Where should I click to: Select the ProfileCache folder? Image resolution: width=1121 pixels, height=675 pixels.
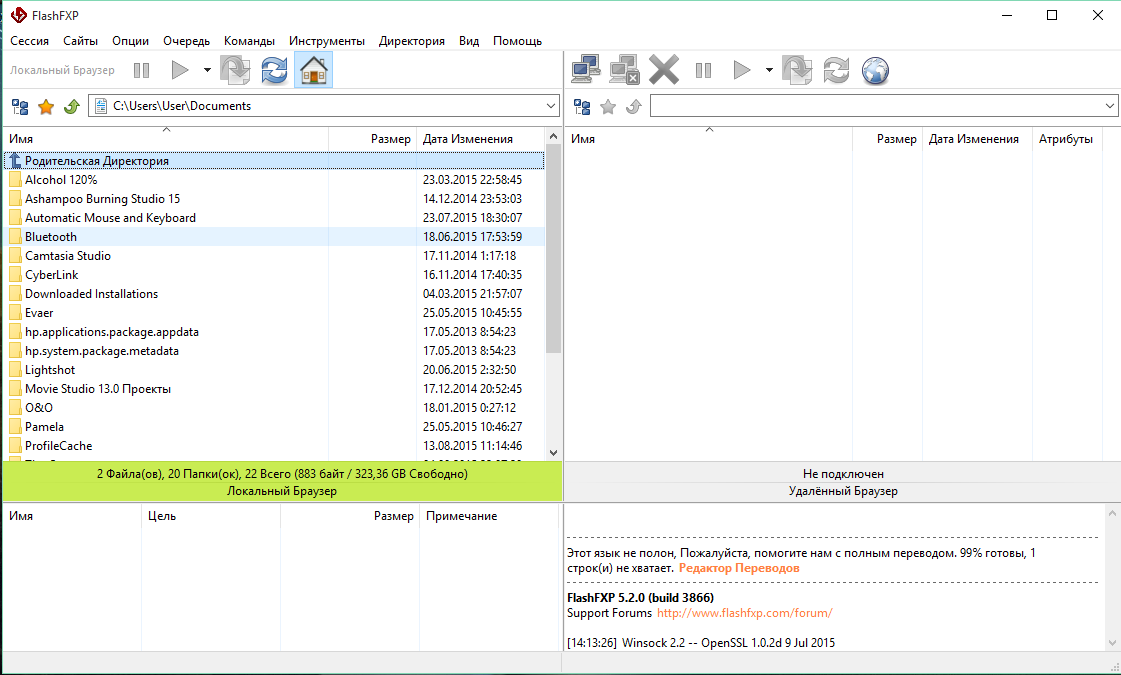tap(274, 445)
